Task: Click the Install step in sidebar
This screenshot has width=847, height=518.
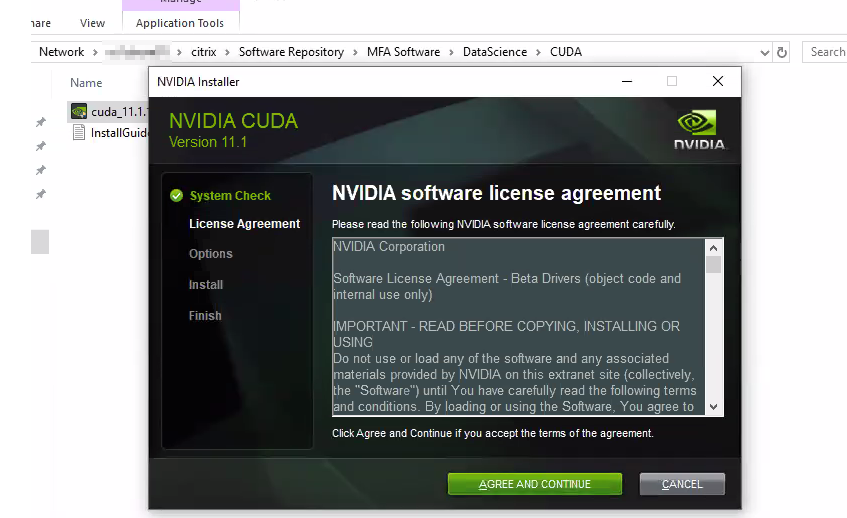Action: point(206,285)
